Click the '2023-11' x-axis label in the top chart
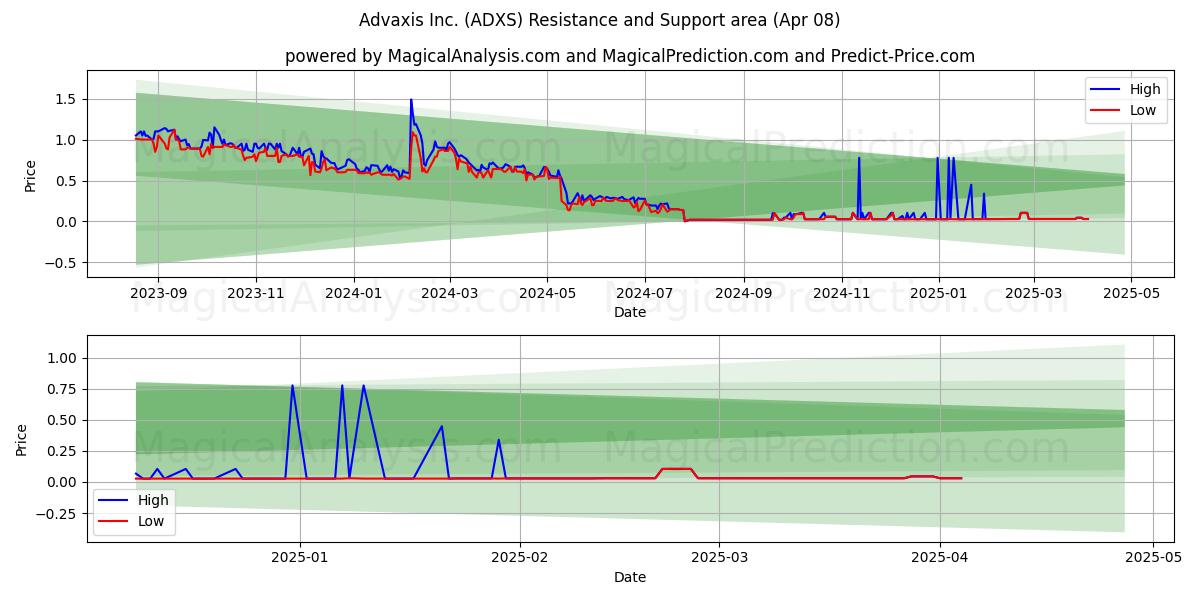The width and height of the screenshot is (1200, 600). click(256, 294)
